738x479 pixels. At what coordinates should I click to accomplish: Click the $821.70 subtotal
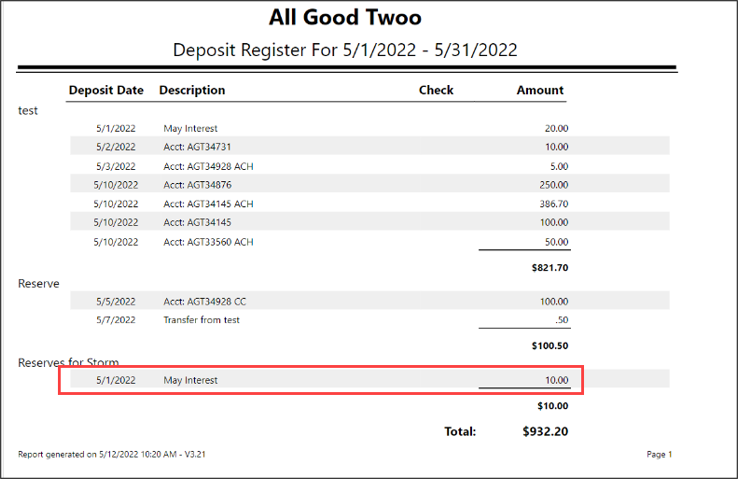[550, 268]
